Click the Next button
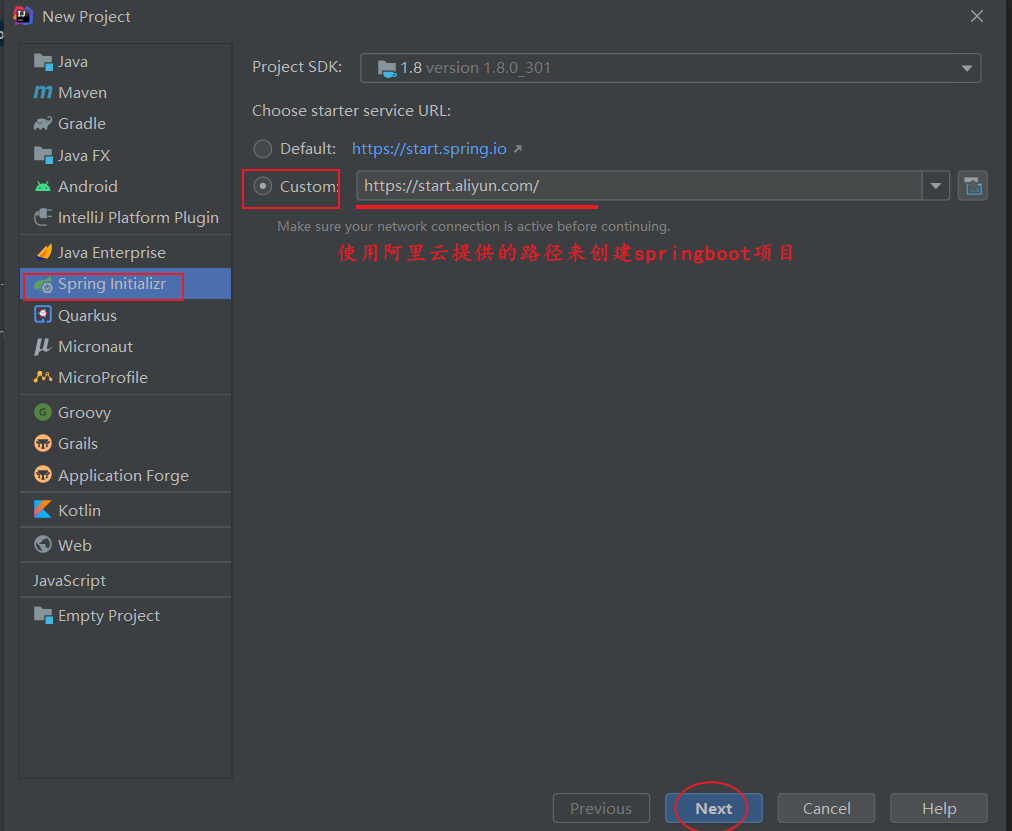Screen dimensions: 1012x831 (714, 808)
